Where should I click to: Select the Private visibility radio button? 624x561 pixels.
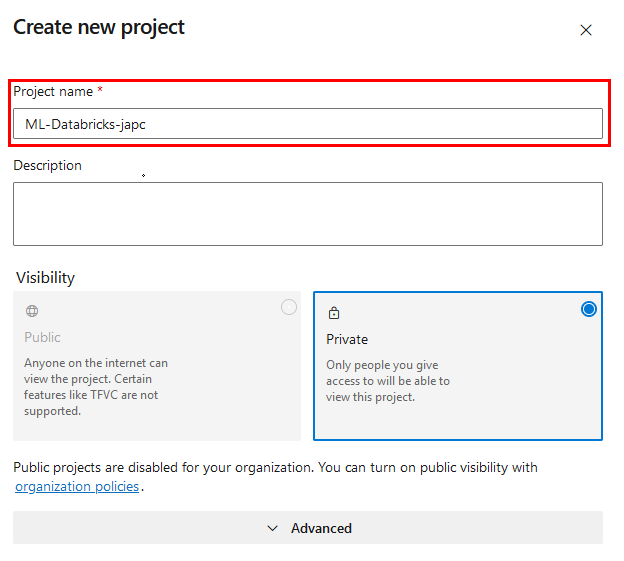[x=588, y=309]
